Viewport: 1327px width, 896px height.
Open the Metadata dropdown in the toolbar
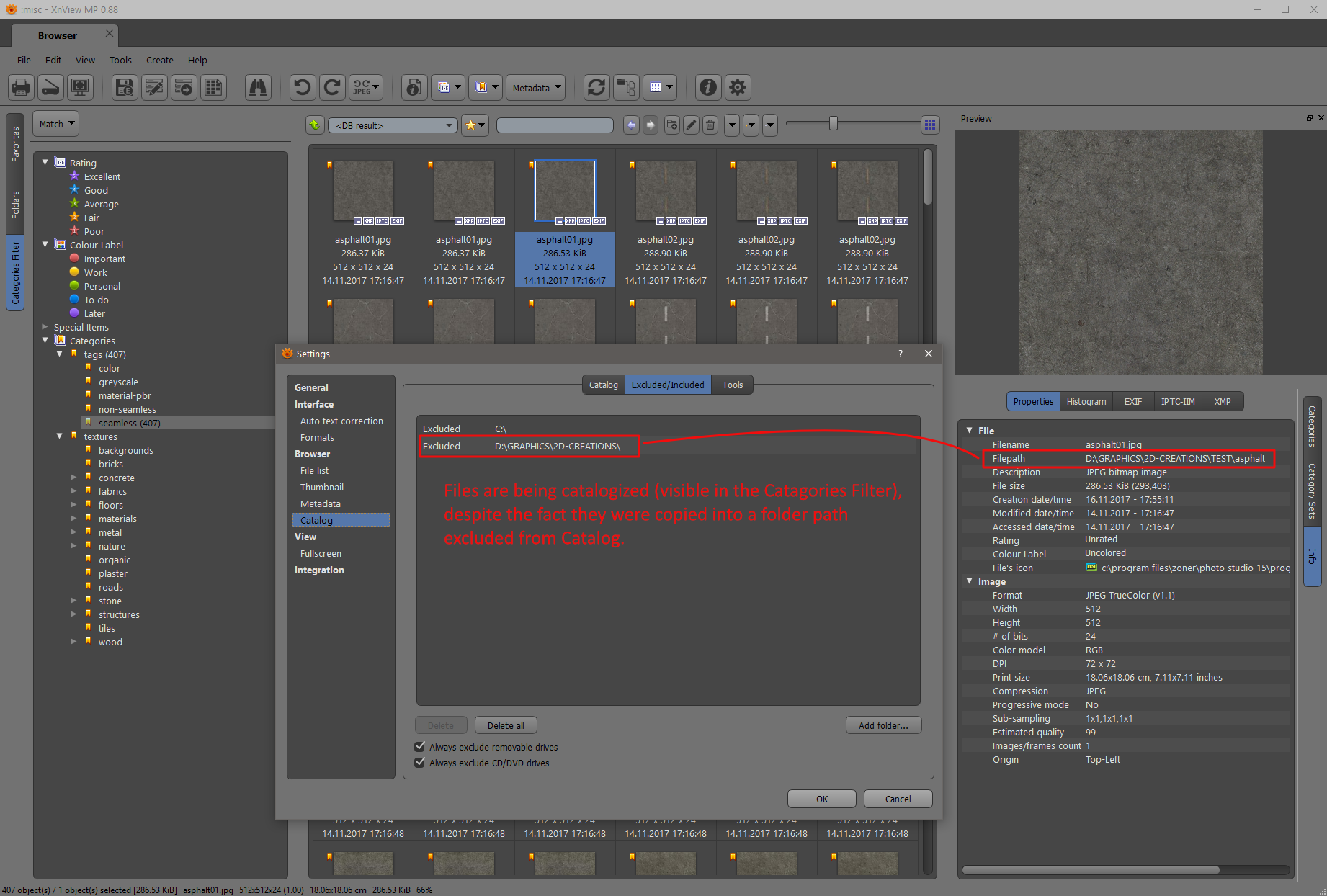(535, 88)
